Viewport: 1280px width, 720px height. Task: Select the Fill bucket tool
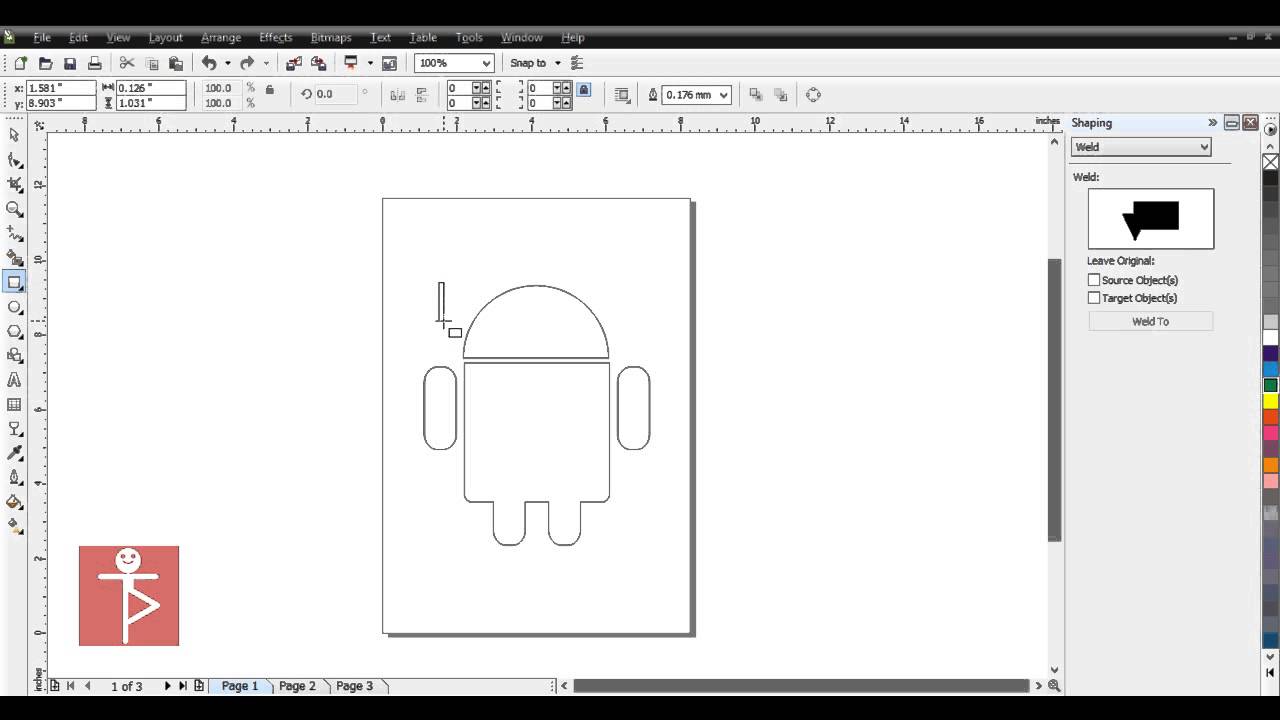pos(14,502)
